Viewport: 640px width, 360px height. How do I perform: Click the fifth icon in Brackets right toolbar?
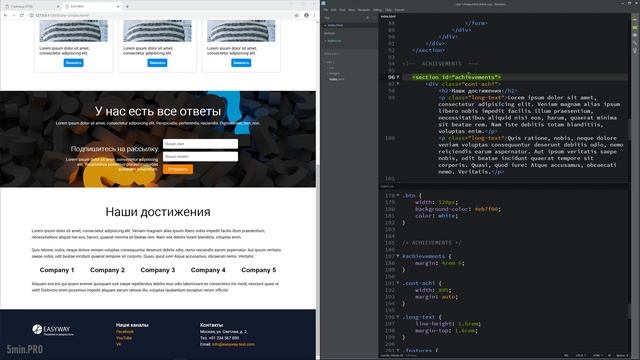635,51
